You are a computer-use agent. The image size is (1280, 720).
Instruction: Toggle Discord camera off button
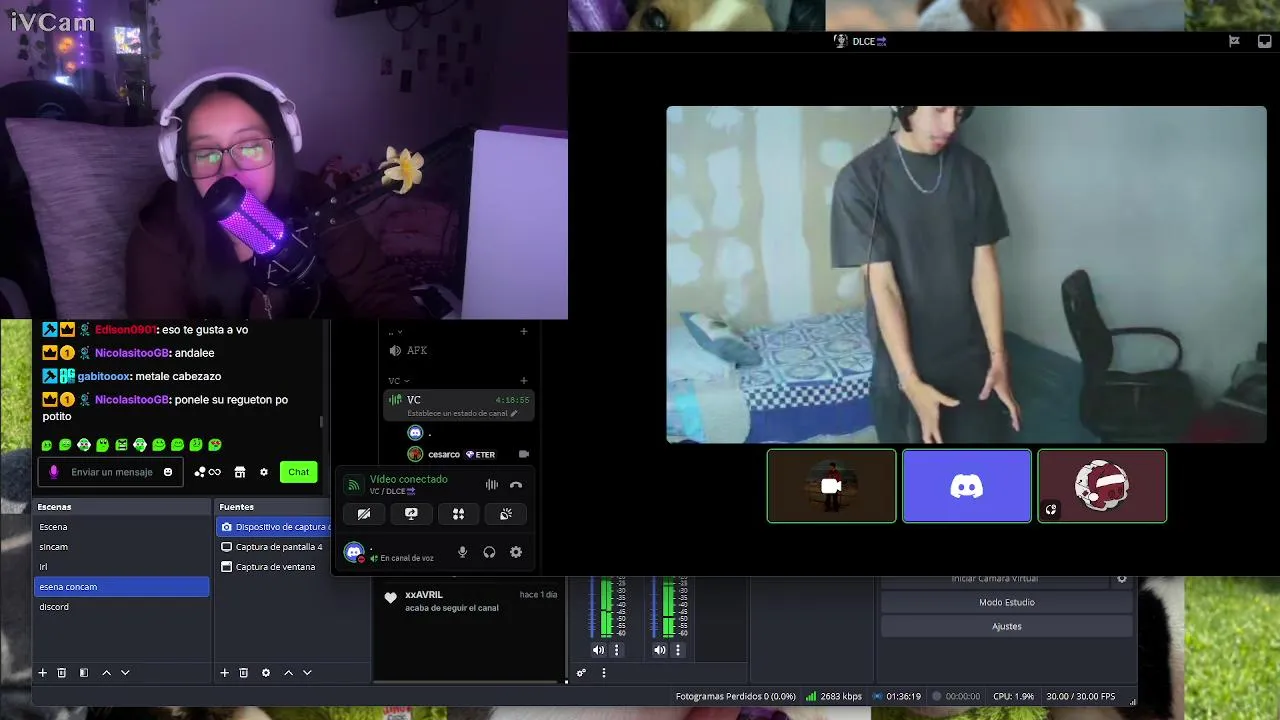364,514
